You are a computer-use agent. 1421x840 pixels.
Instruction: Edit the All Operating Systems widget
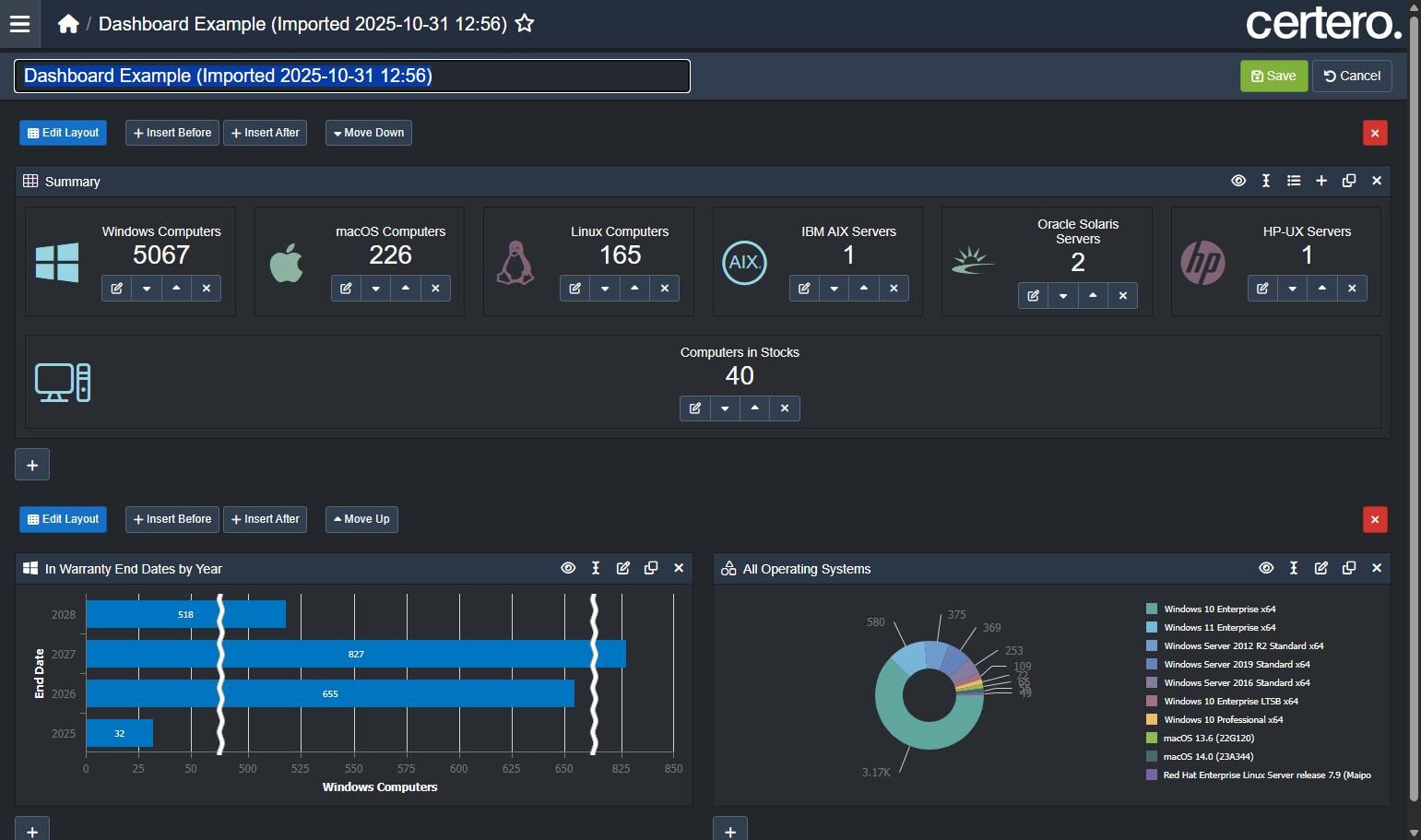tap(1321, 569)
